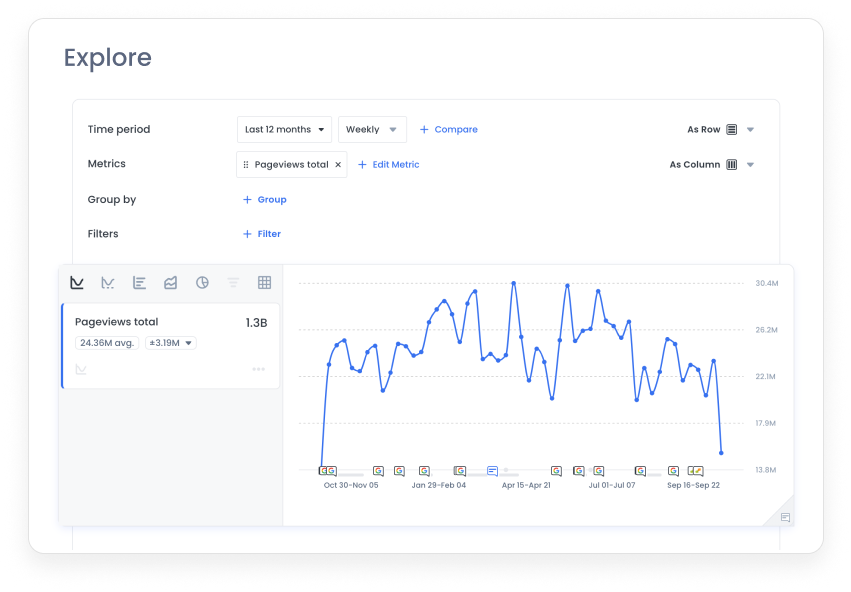
Task: Open the Weekly interval dropdown
Action: point(371,129)
